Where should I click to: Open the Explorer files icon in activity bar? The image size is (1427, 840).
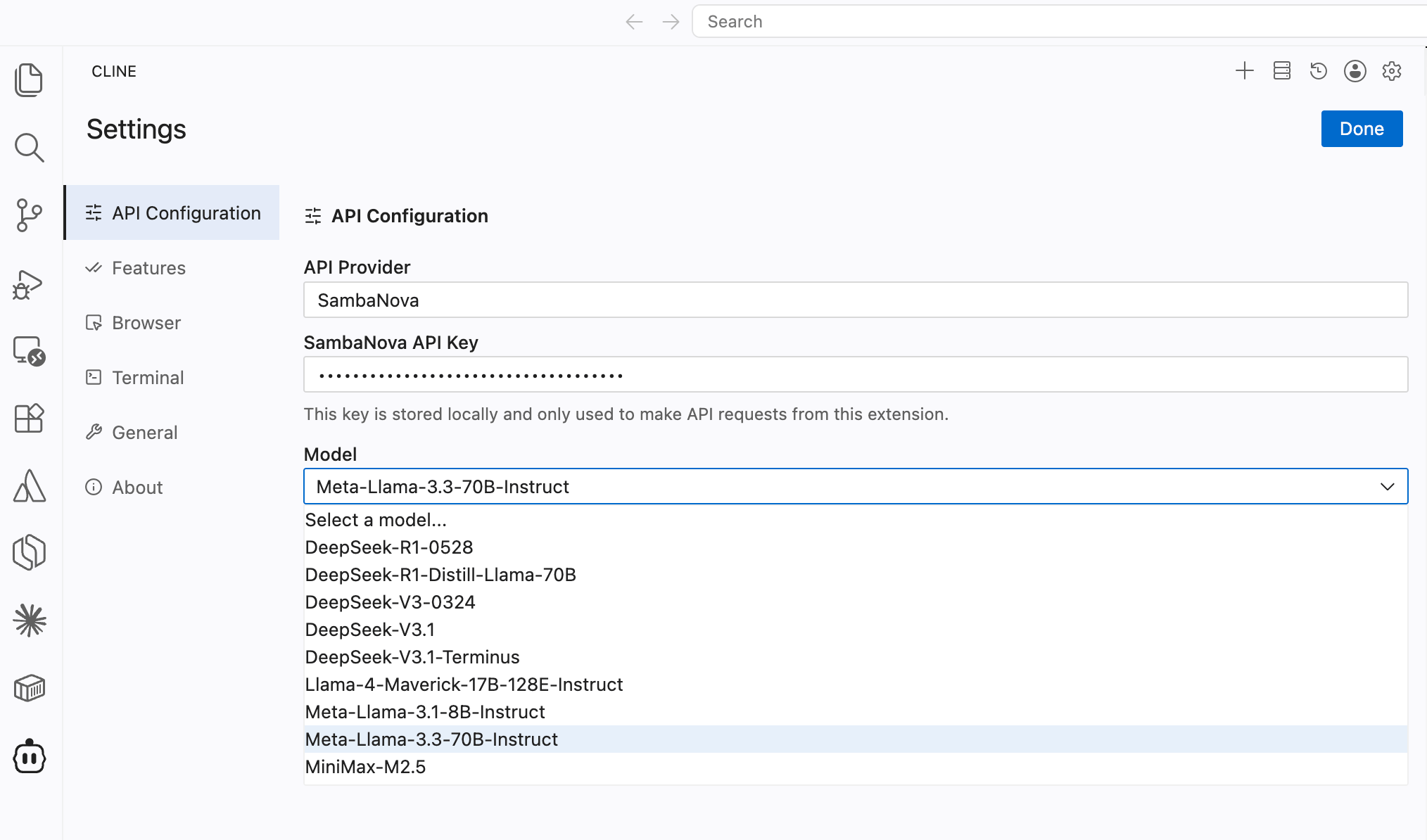(x=29, y=79)
